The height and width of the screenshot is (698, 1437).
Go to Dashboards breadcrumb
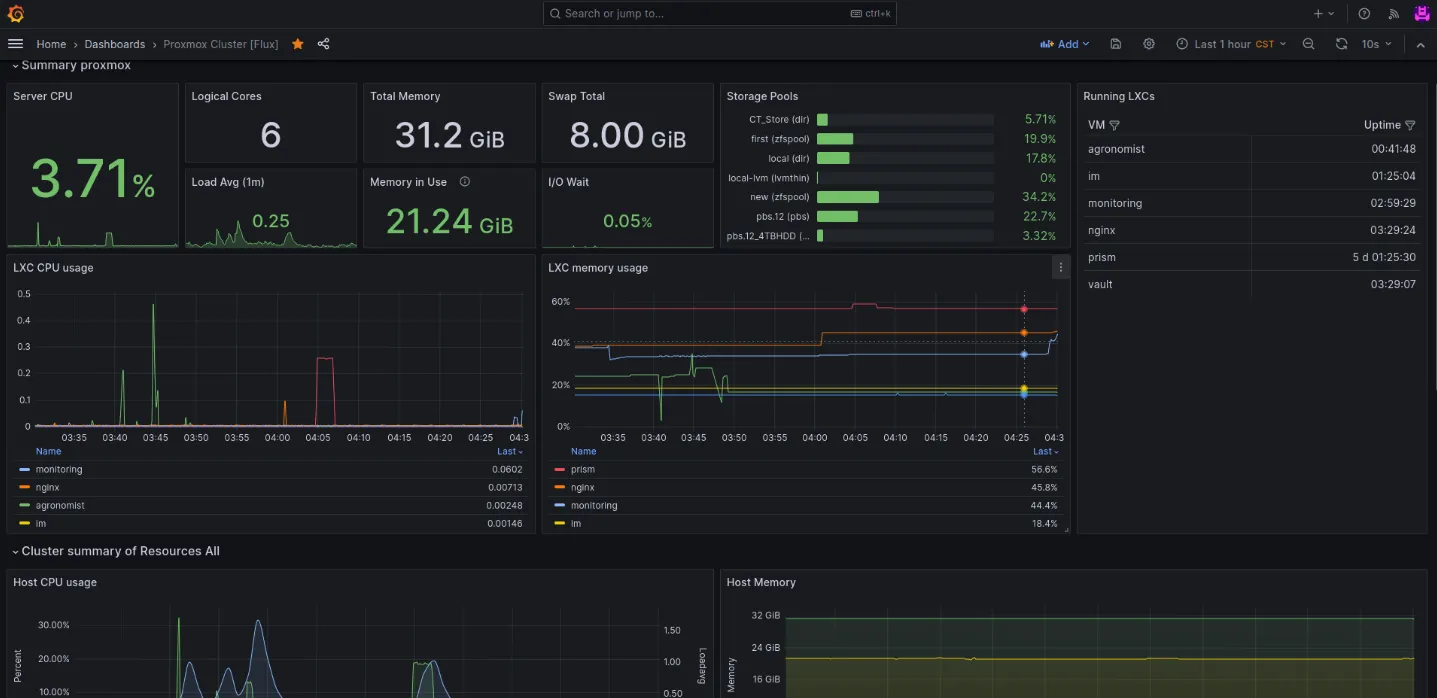tap(114, 44)
